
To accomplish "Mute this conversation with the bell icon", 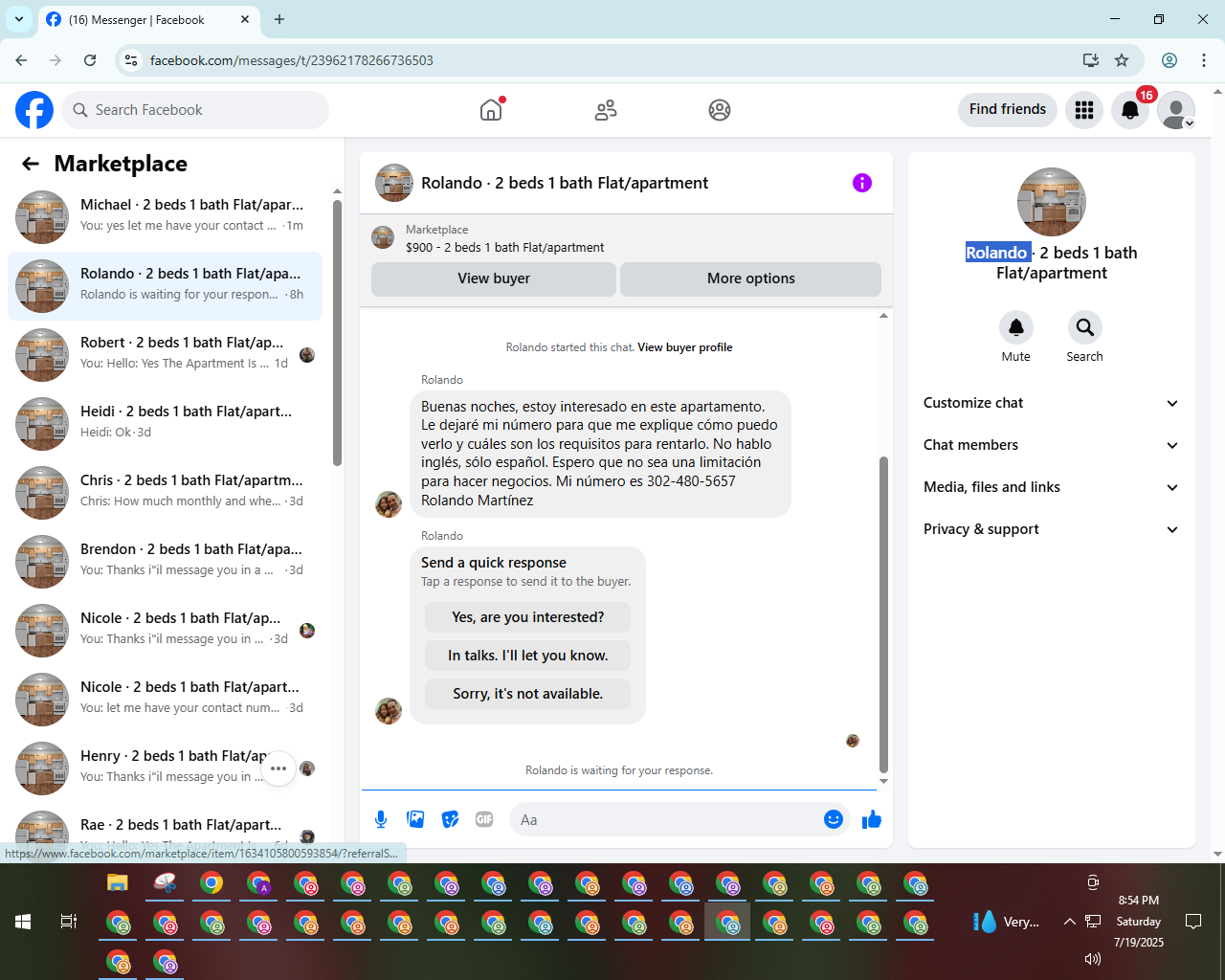I will 1016,327.
